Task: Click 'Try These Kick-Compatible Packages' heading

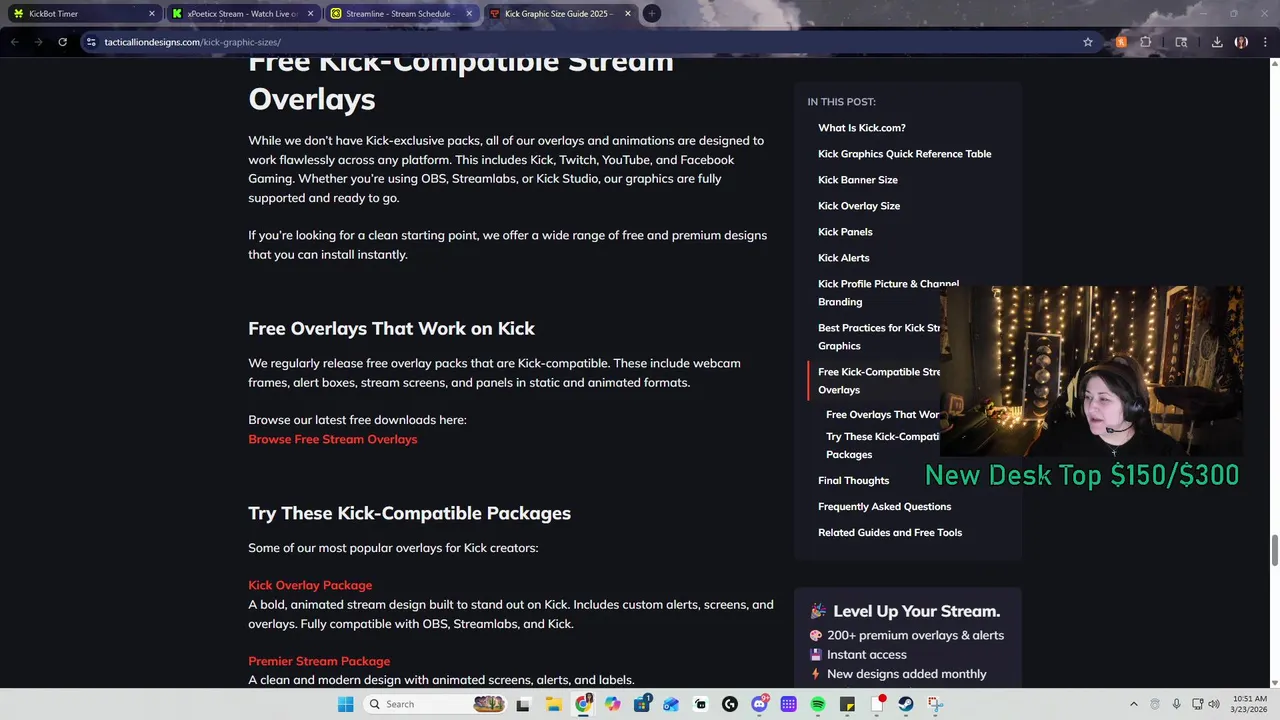Action: (x=409, y=513)
